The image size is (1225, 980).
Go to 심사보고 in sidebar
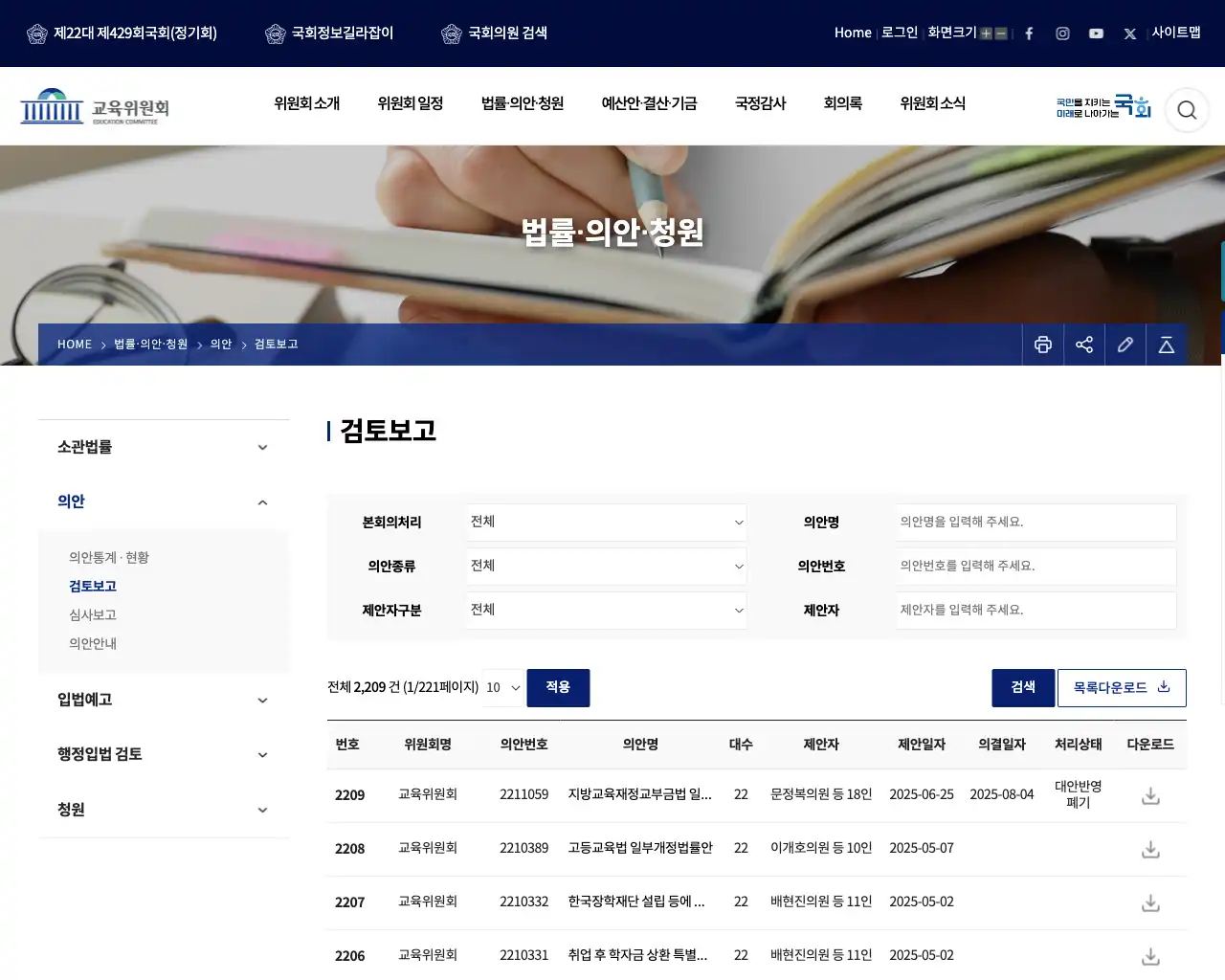[x=93, y=615]
